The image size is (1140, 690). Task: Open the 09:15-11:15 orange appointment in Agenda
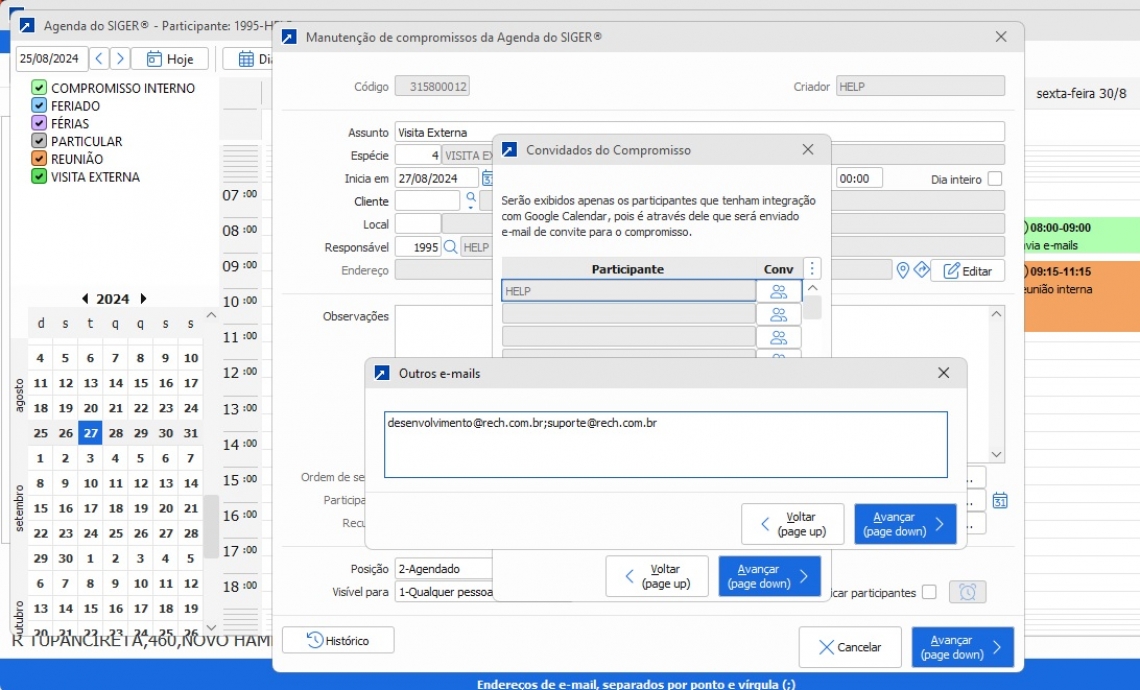click(x=1082, y=297)
